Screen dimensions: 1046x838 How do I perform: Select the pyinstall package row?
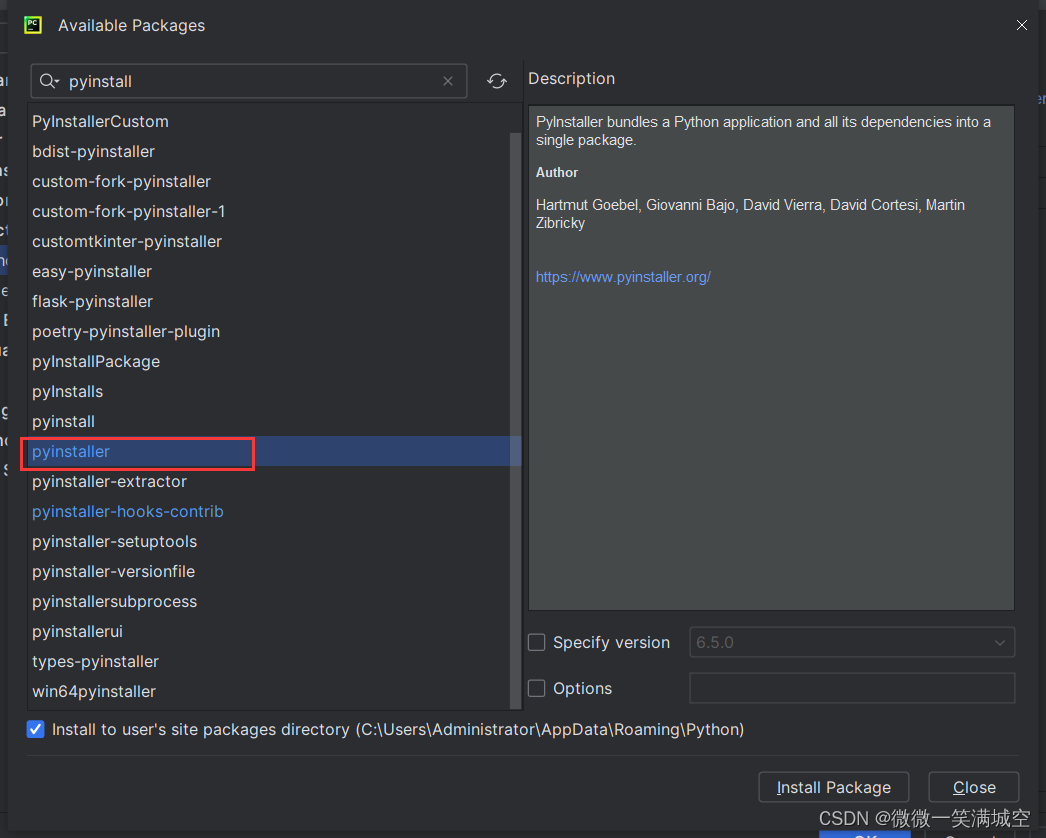[x=274, y=422]
